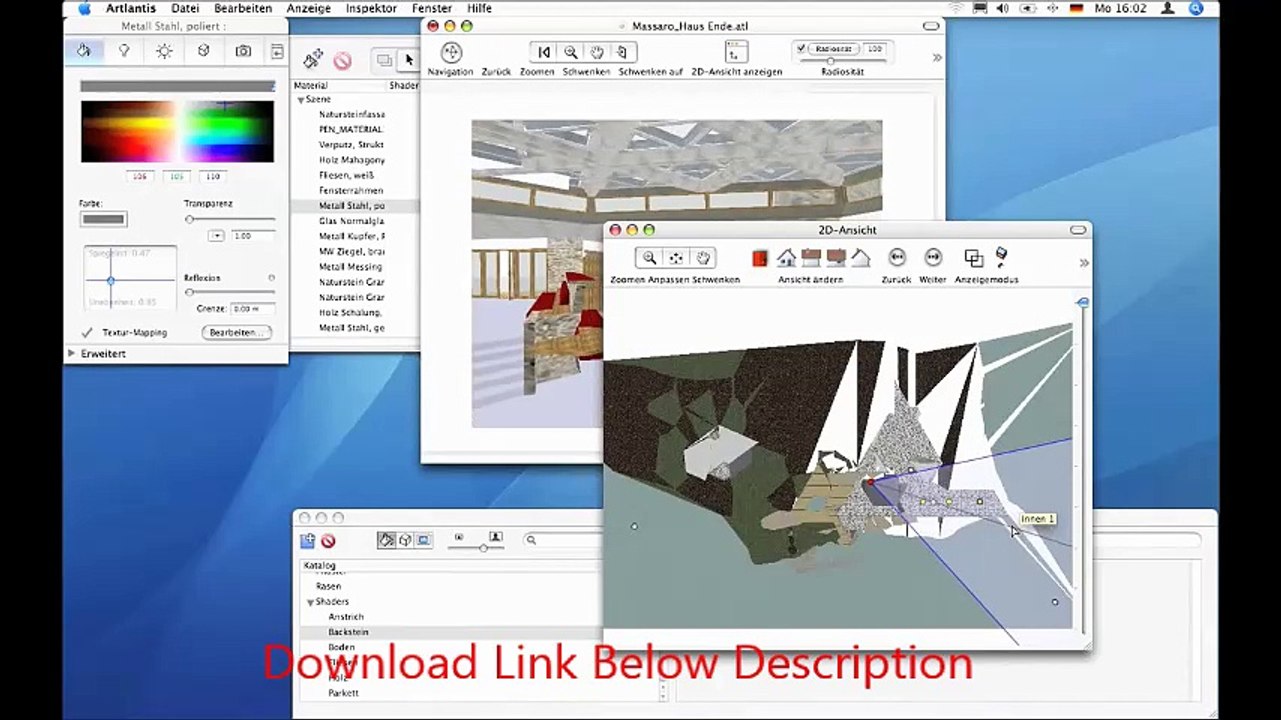Open the Datei menu
Image resolution: width=1281 pixels, height=720 pixels.
[x=185, y=8]
